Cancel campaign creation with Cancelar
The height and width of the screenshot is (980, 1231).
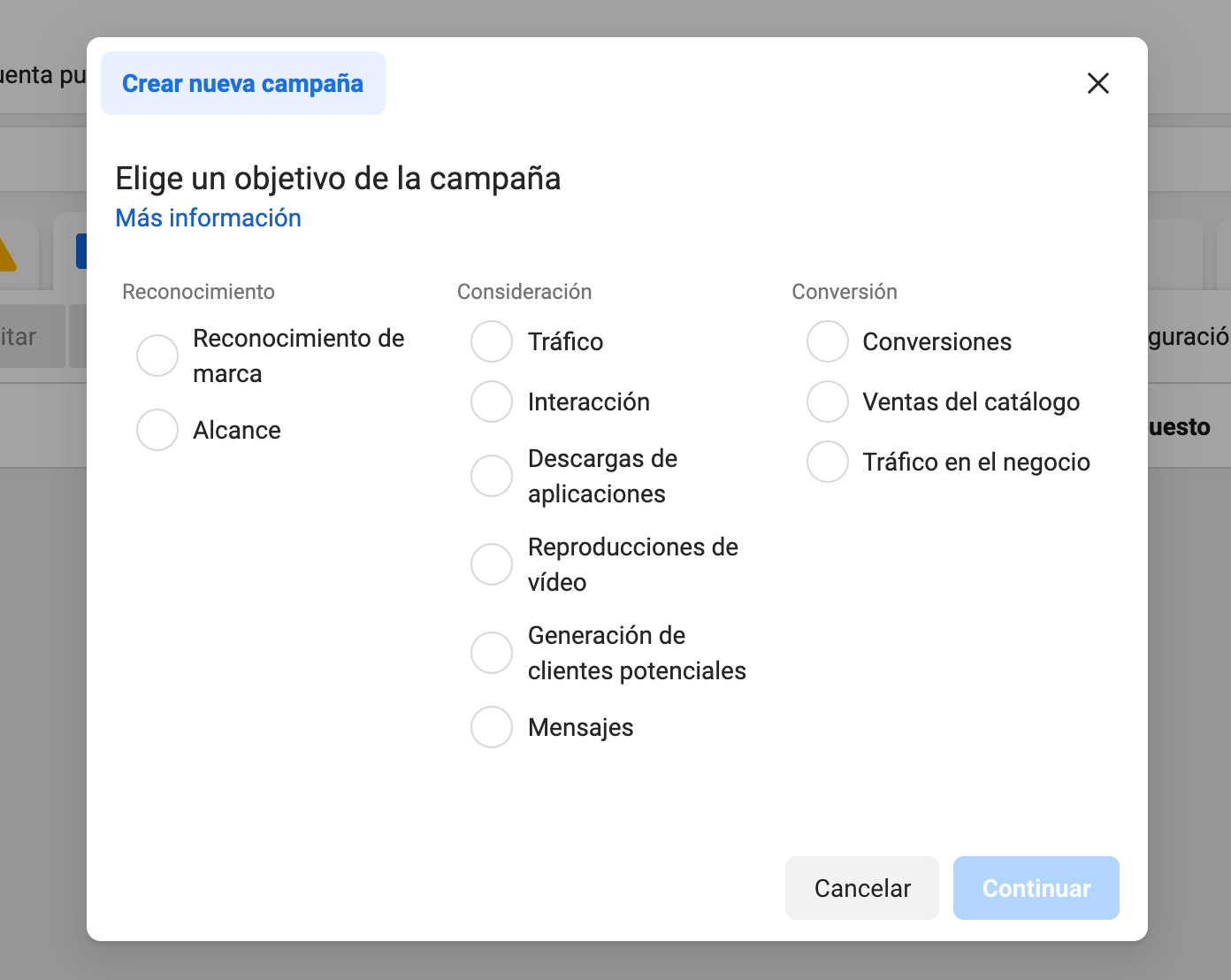[861, 888]
